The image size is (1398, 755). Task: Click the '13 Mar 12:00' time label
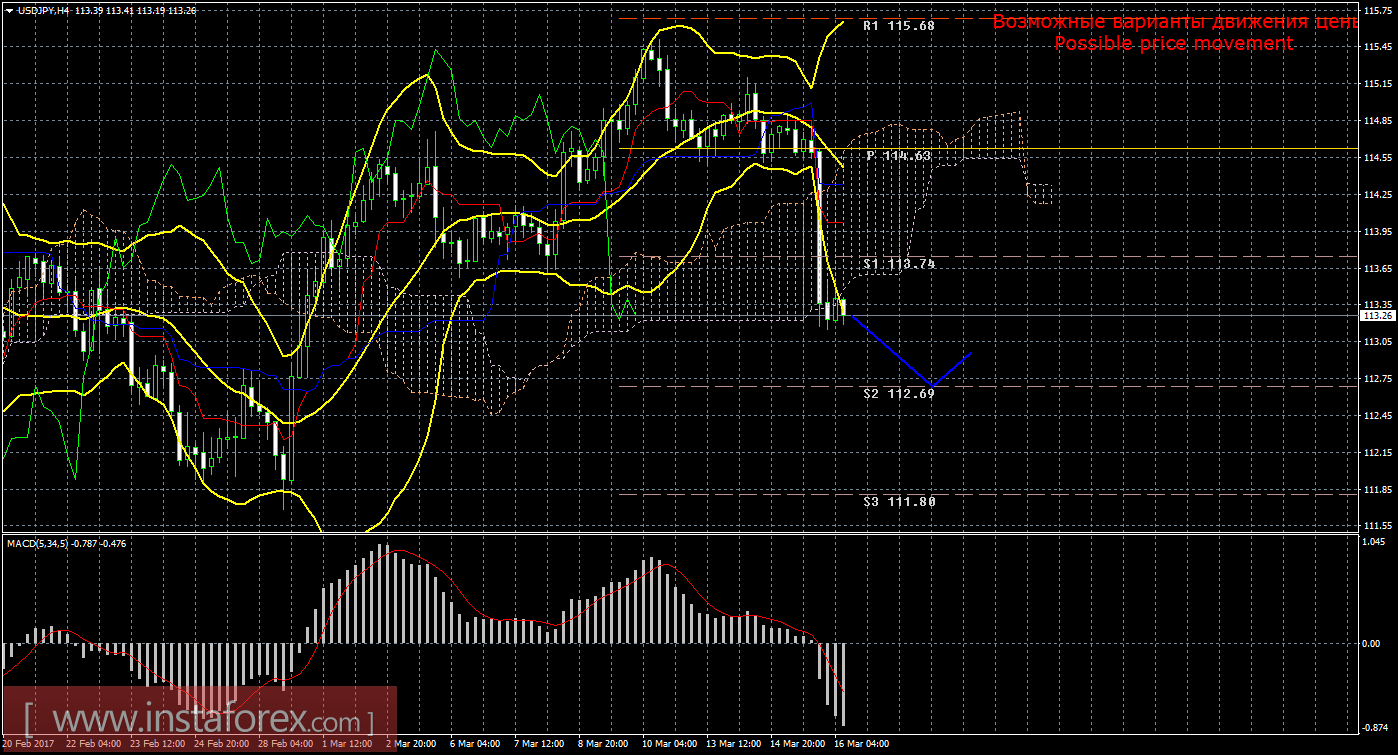[x=733, y=744]
